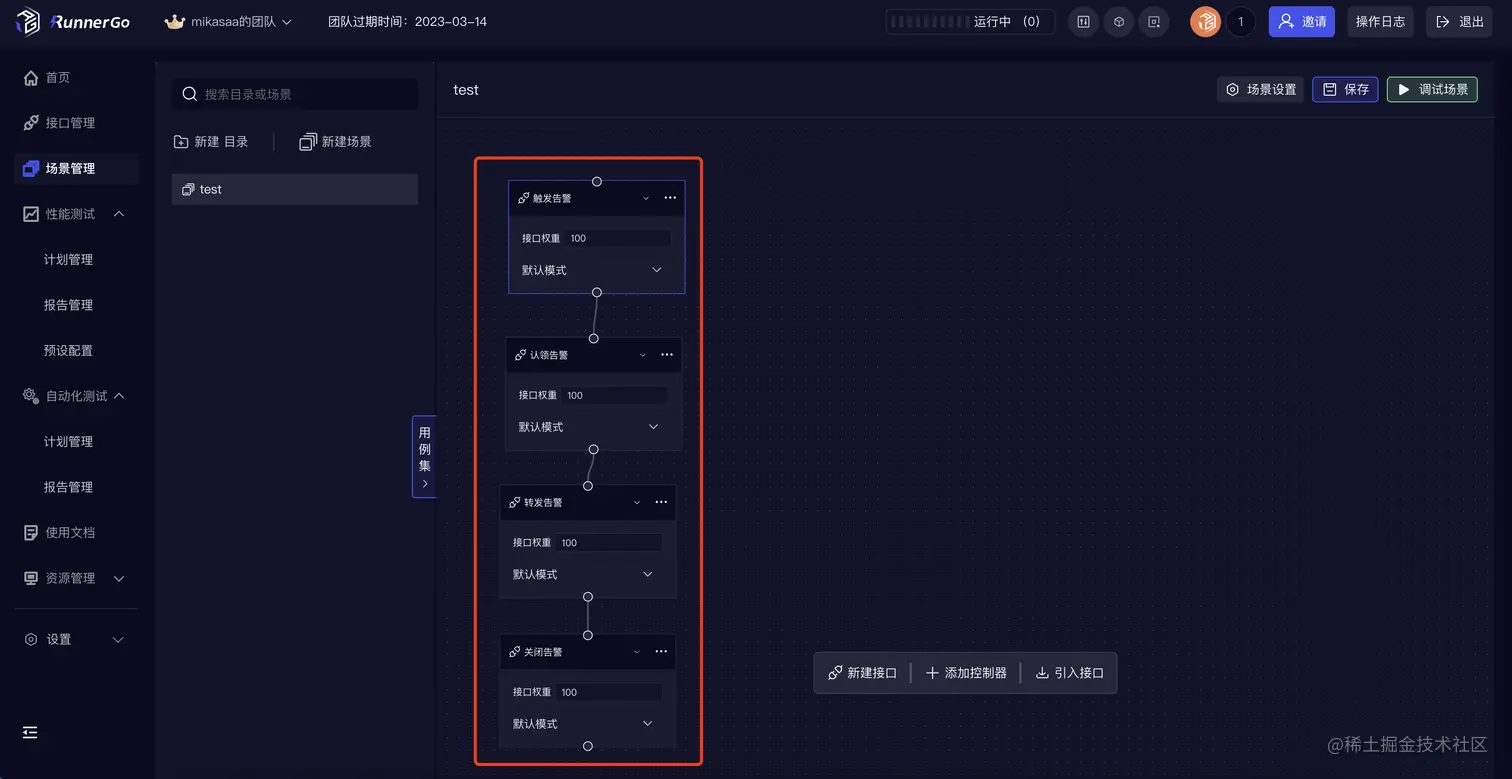Click the 触发告警 node link icon

coord(524,198)
